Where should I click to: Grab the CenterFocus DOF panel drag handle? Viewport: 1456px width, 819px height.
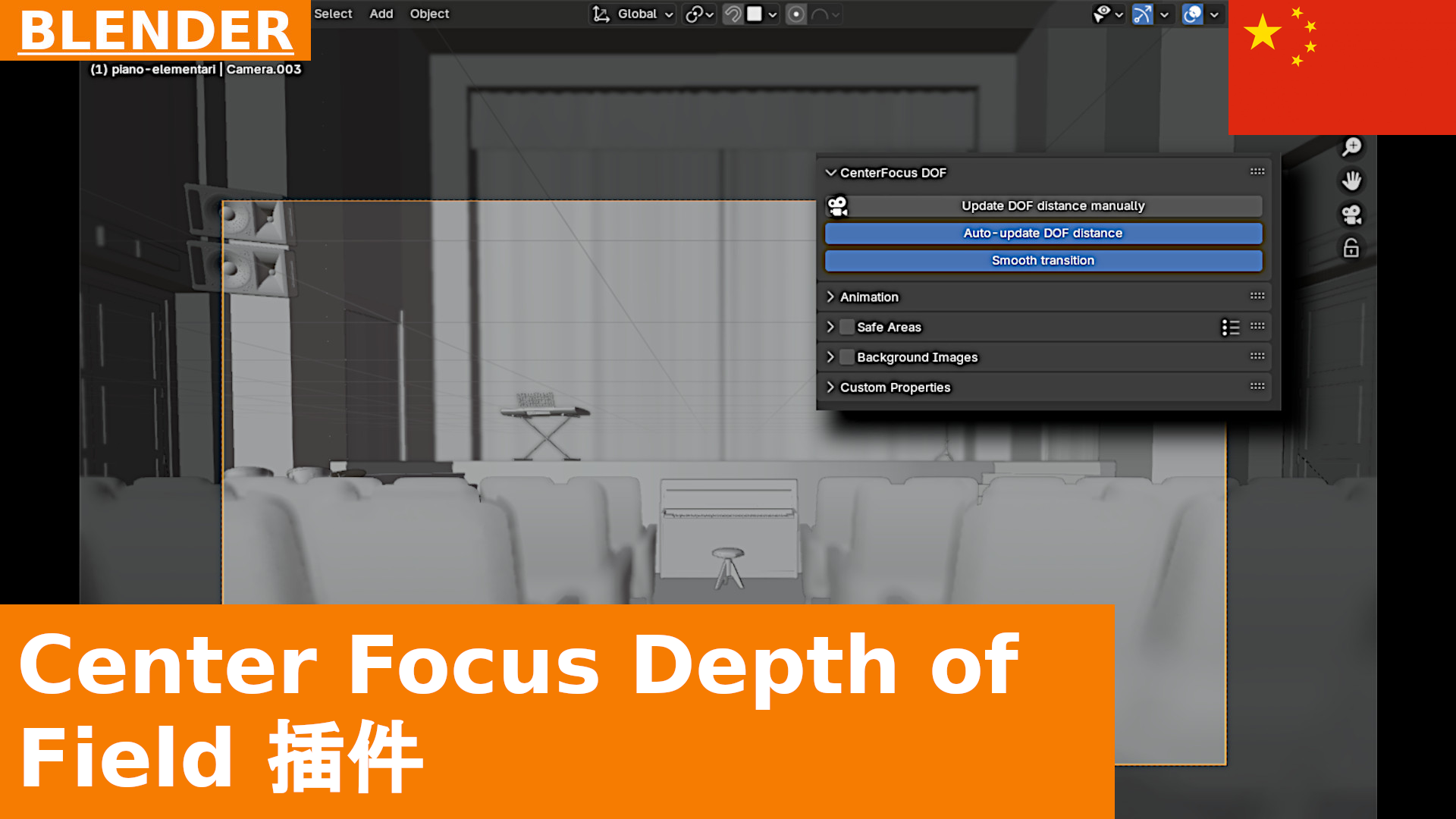coord(1257,171)
